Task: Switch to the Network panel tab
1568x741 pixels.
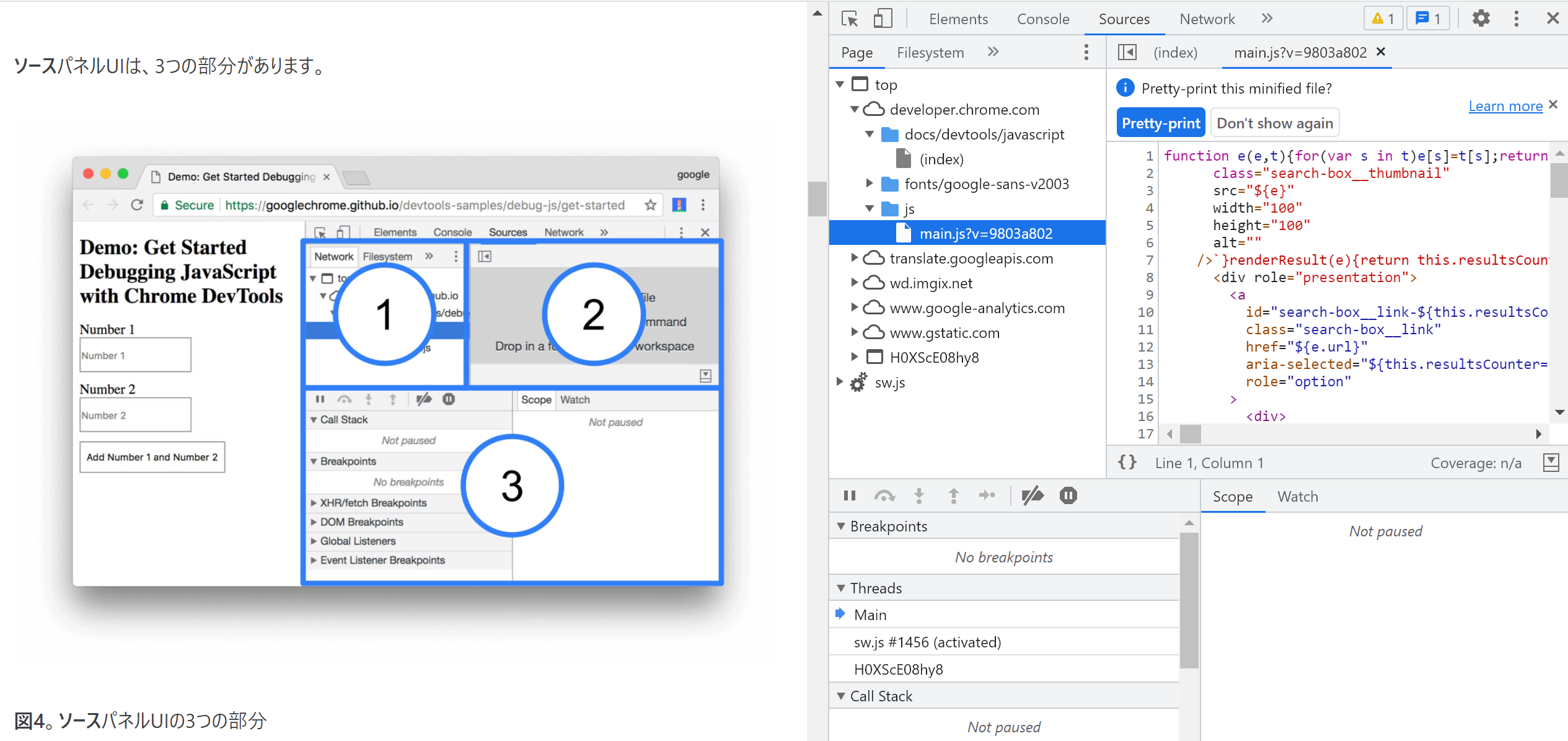Action: point(1206,19)
